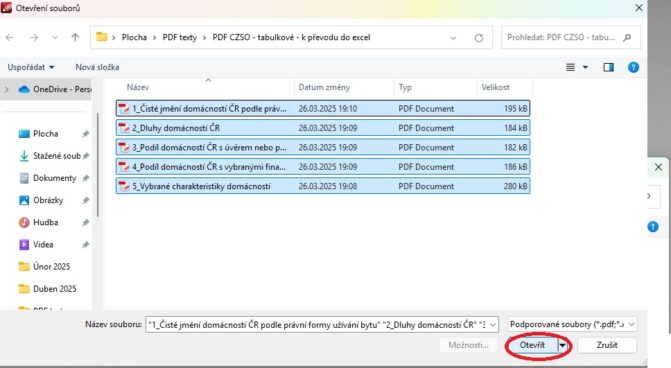
Task: Click PDF CZSO - tabulkové breadcrumb
Action: 291,37
